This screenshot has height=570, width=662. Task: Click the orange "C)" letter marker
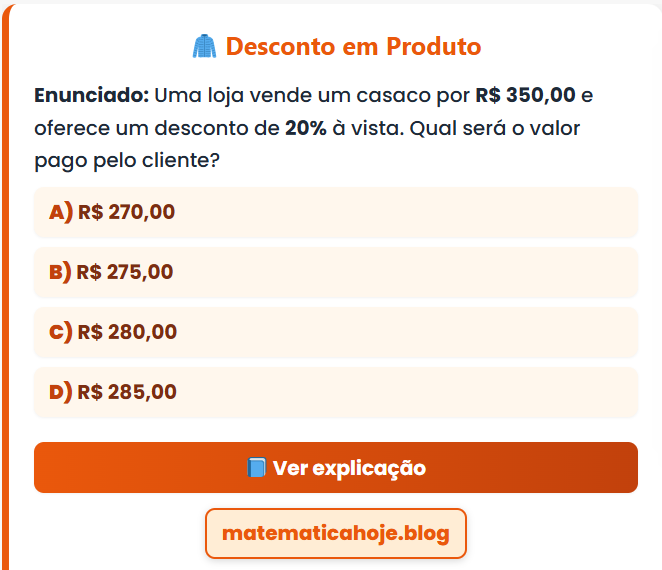pos(61,332)
